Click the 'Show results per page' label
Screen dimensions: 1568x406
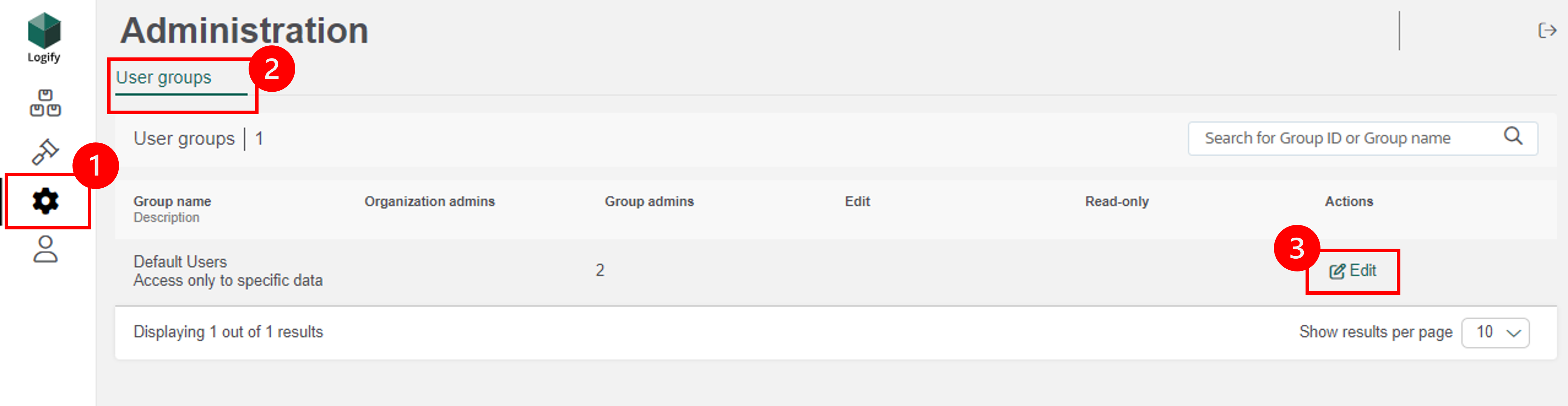point(1376,333)
